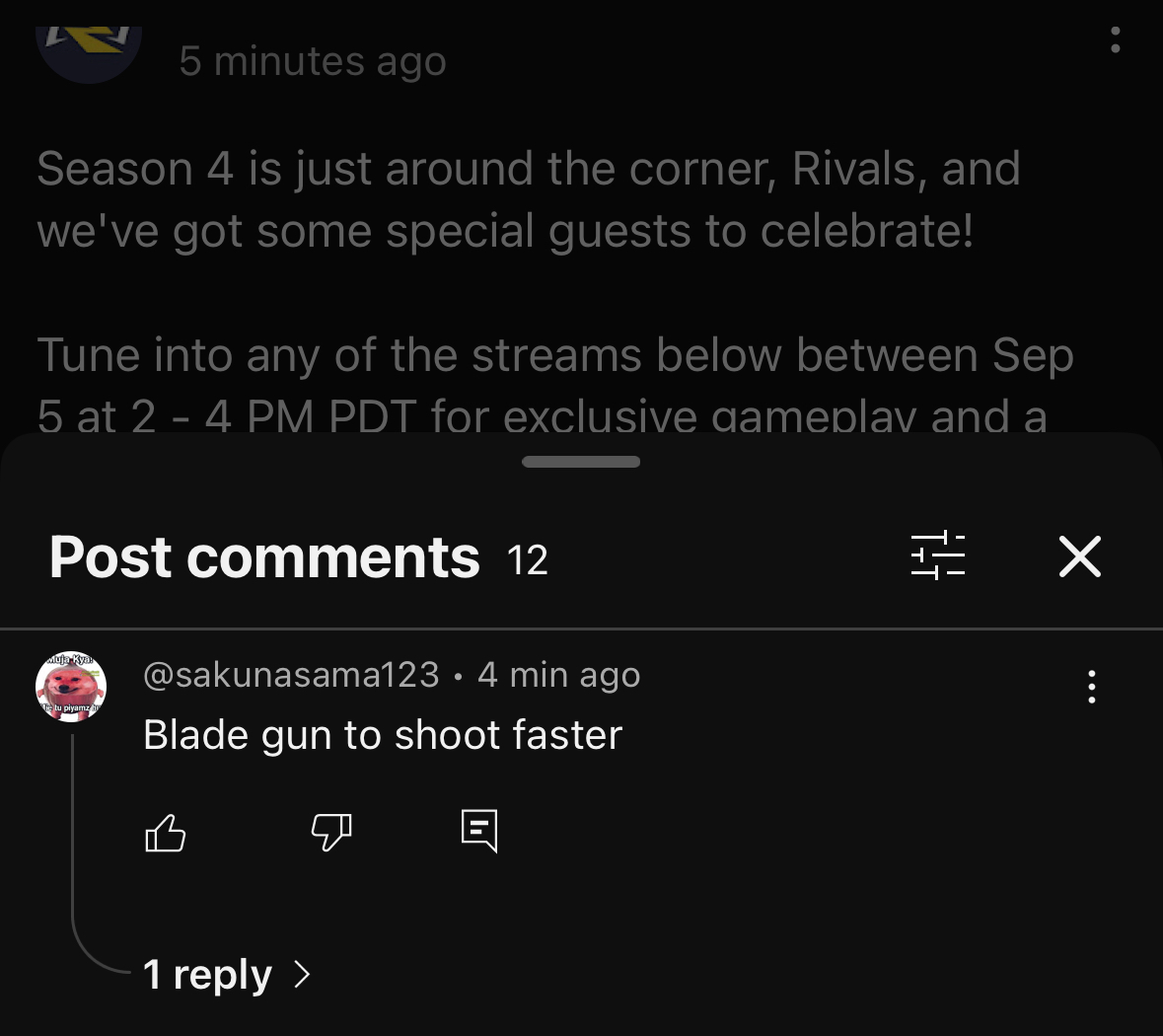Tap the comment count 12
The image size is (1163, 1036).
click(527, 559)
